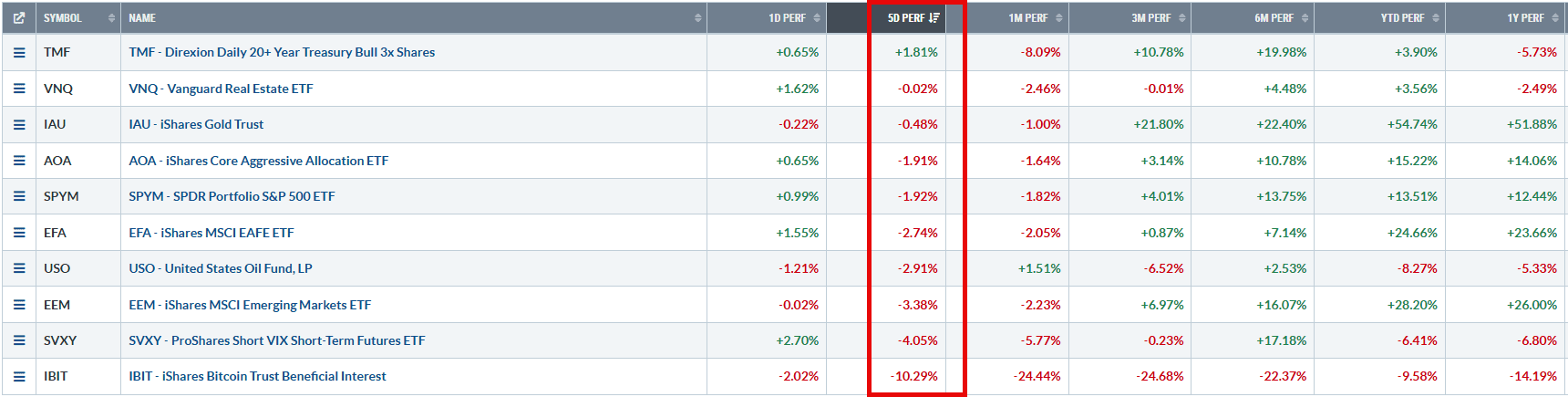Open the SPYM row hamburger menu

19,196
